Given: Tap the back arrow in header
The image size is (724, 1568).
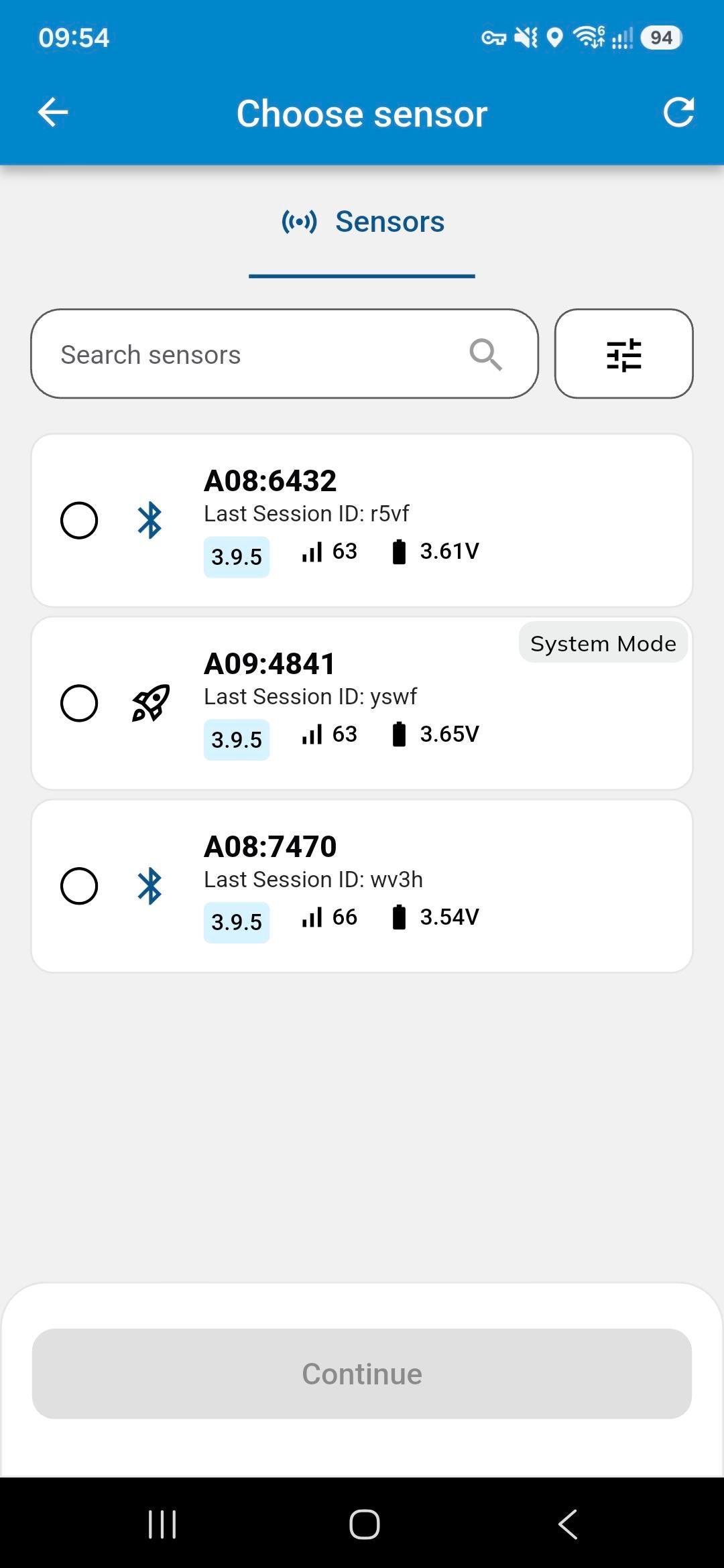Looking at the screenshot, I should point(53,112).
